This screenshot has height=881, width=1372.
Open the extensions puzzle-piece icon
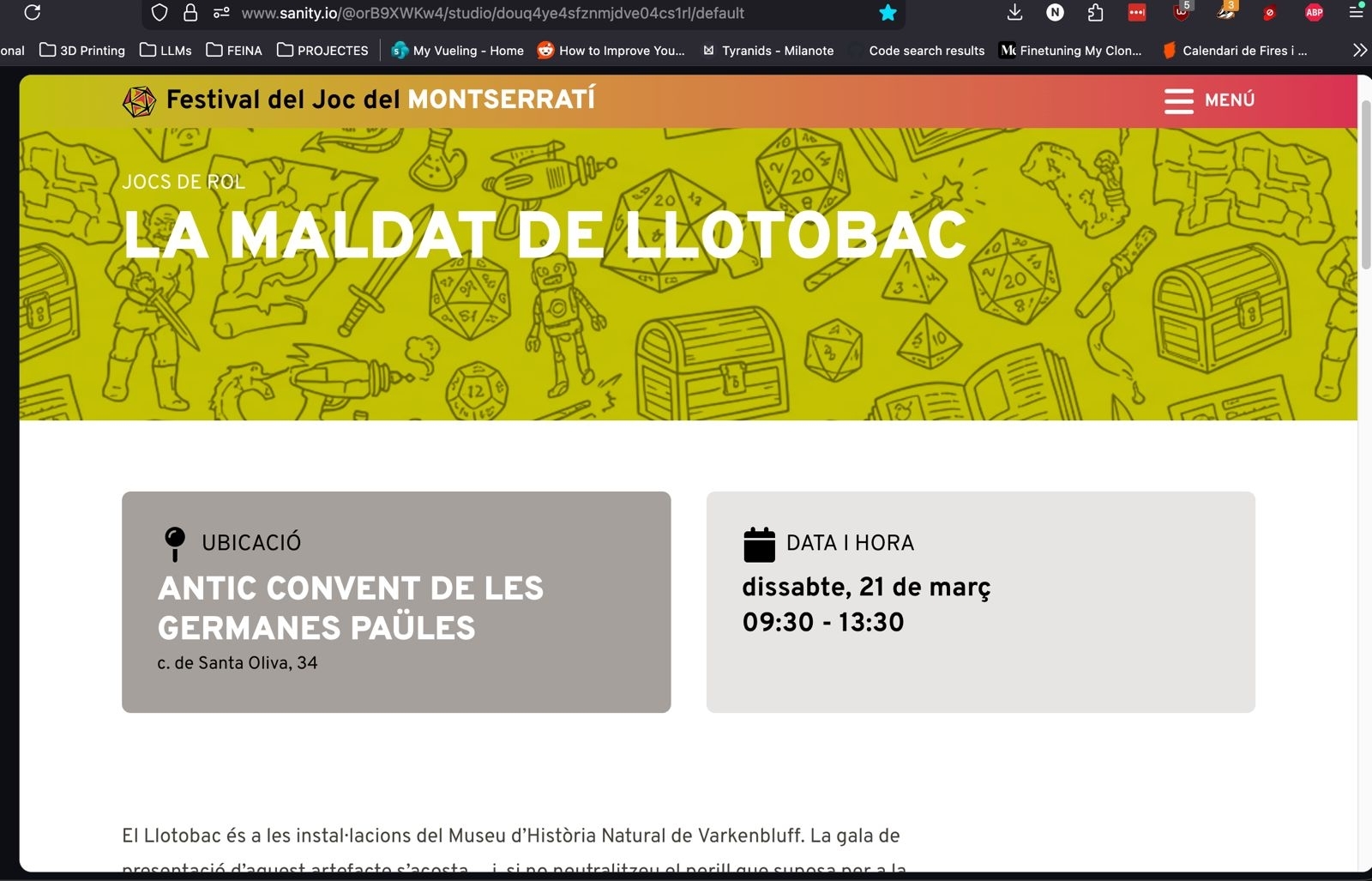click(x=1095, y=13)
